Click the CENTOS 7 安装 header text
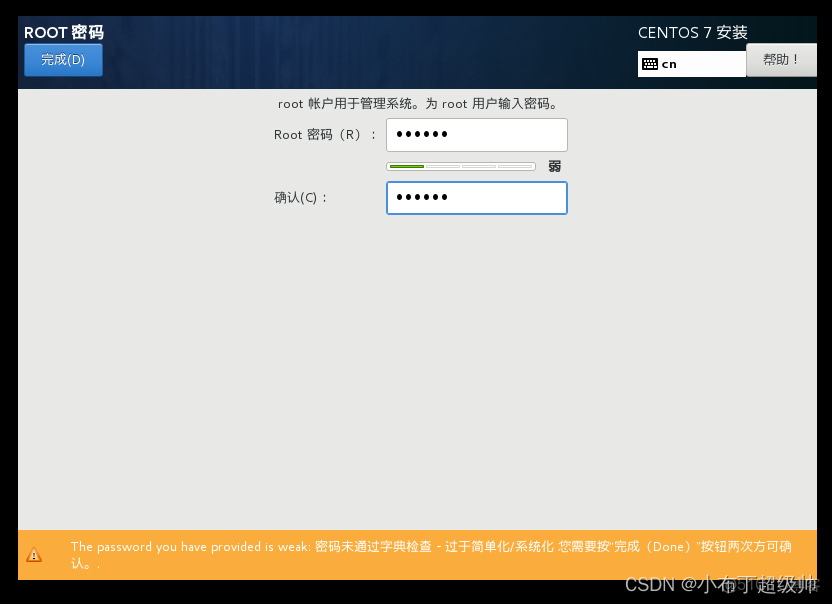The width and height of the screenshot is (832, 604). click(692, 33)
